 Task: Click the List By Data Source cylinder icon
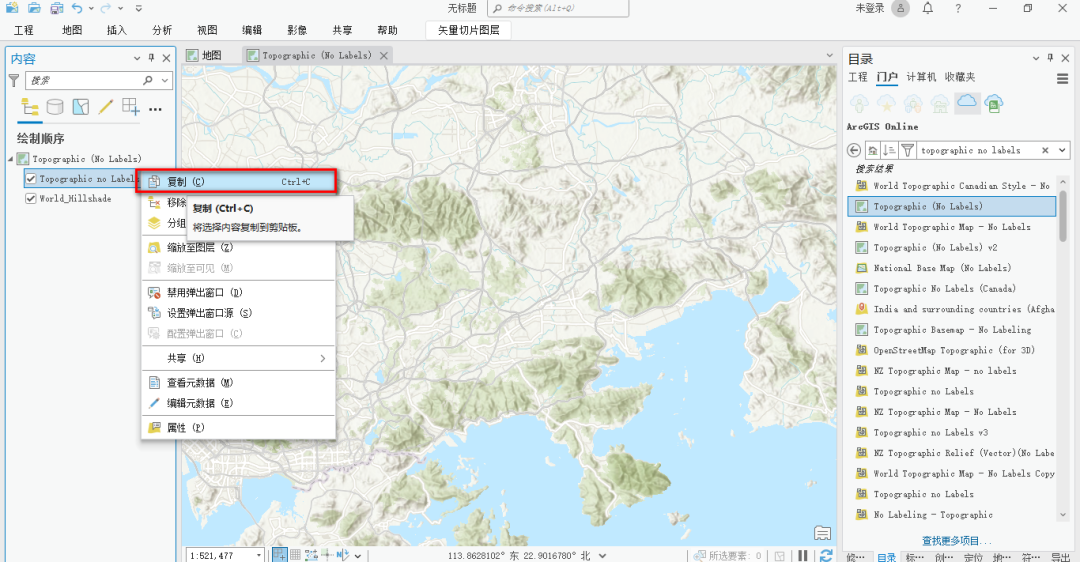(x=55, y=106)
